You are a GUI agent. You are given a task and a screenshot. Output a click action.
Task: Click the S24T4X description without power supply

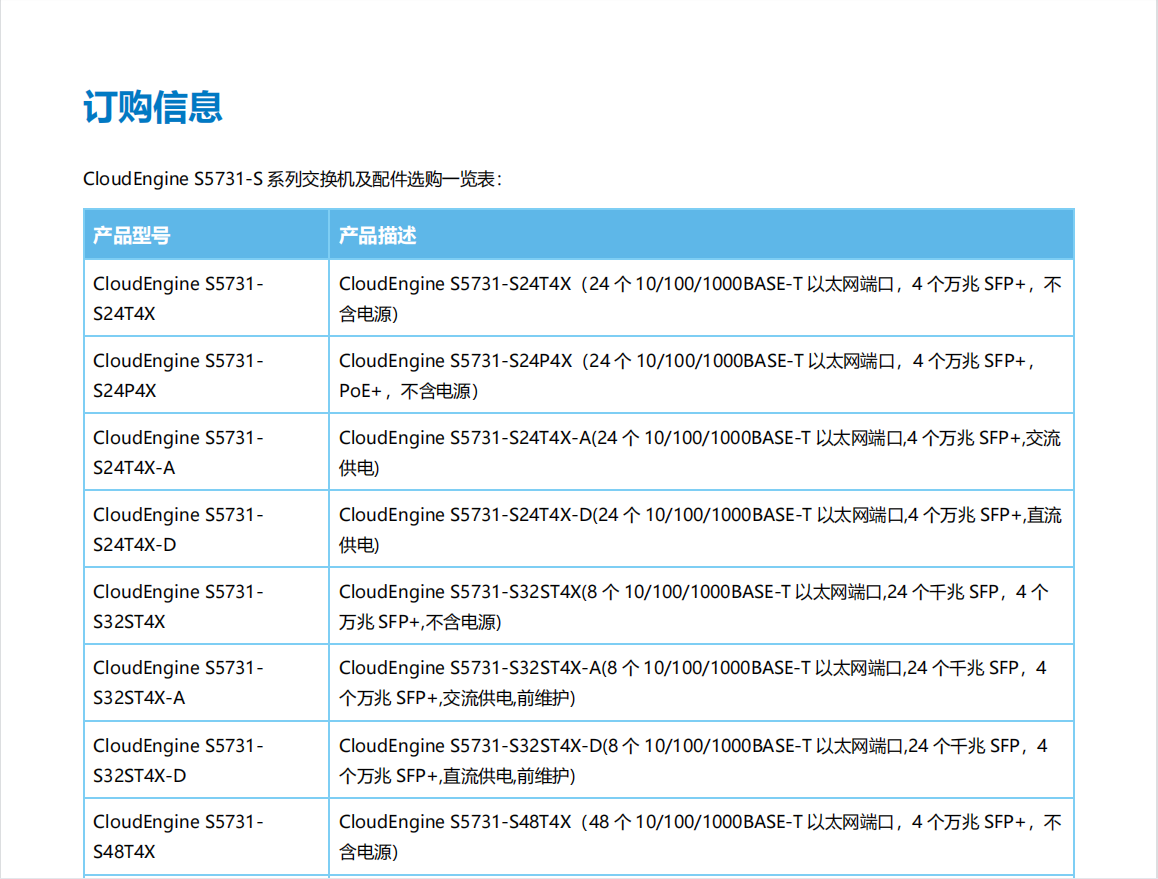coord(699,299)
